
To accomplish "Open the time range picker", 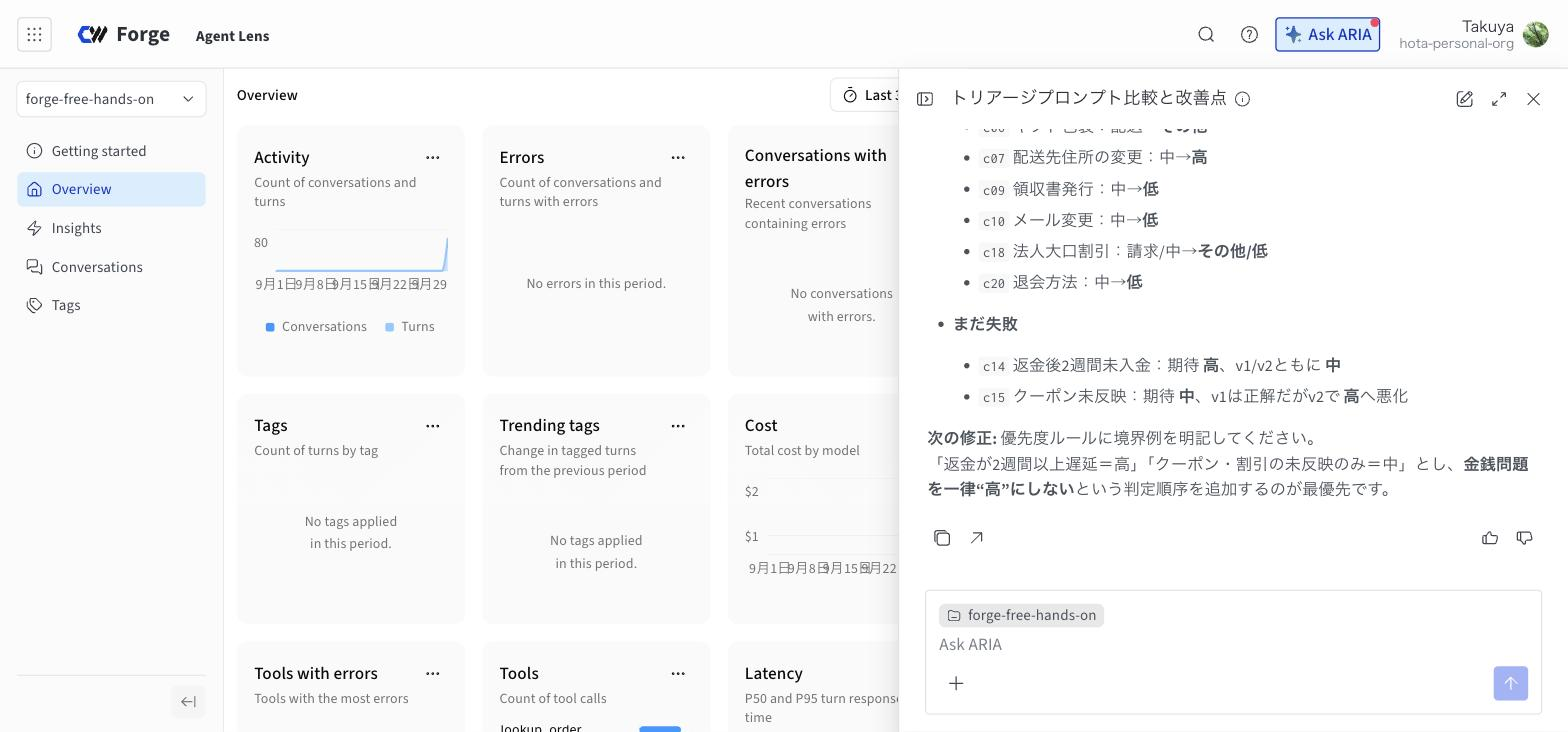I will pyautogui.click(x=866, y=95).
